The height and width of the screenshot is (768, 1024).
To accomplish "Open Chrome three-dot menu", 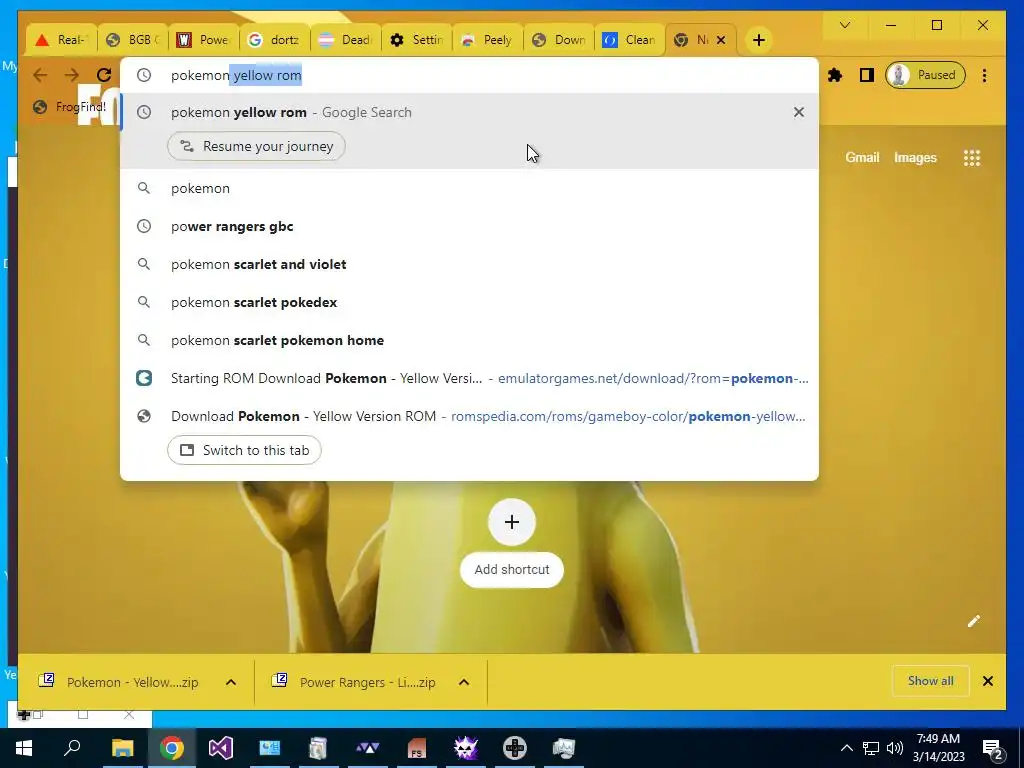I will coord(984,75).
